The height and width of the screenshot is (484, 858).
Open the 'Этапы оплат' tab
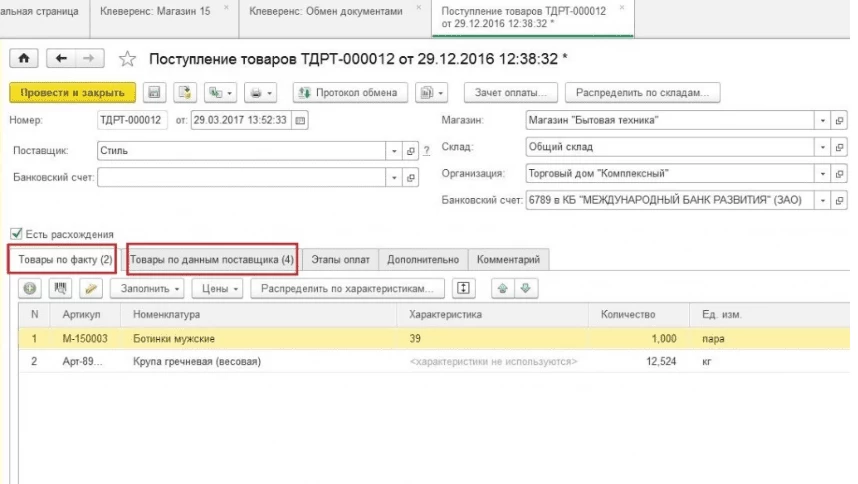(340, 259)
